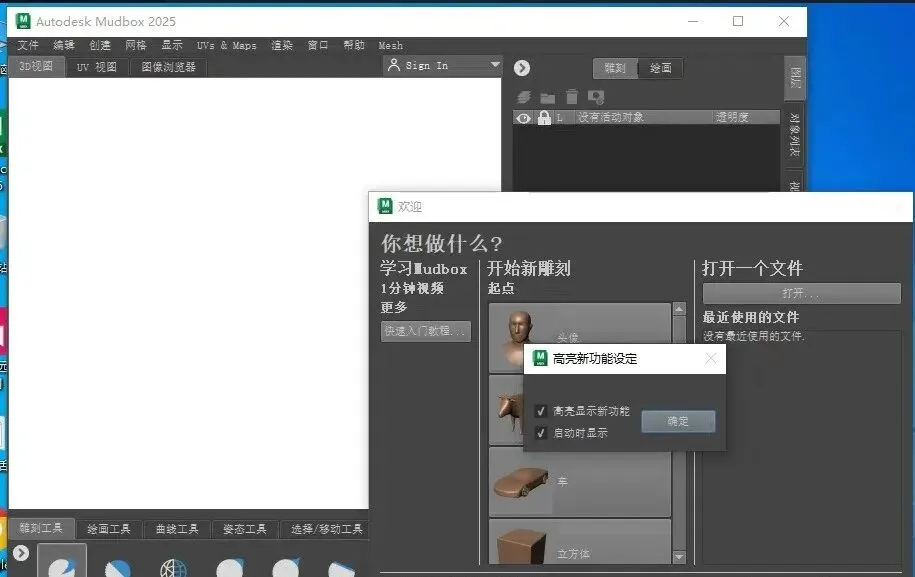Select the second sculpt brush with blue half

(x=117, y=566)
